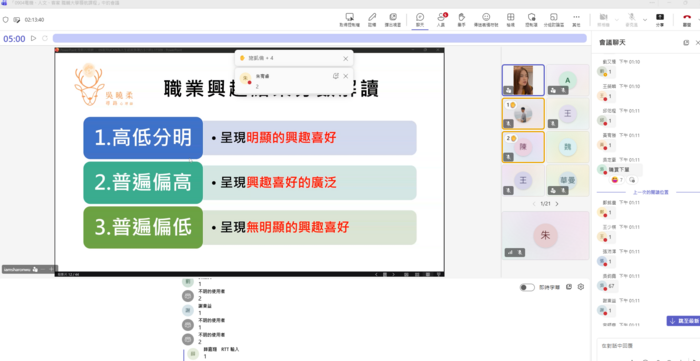The width and height of the screenshot is (700, 361).
Task: Select the woman's video thumbnail
Action: (523, 80)
